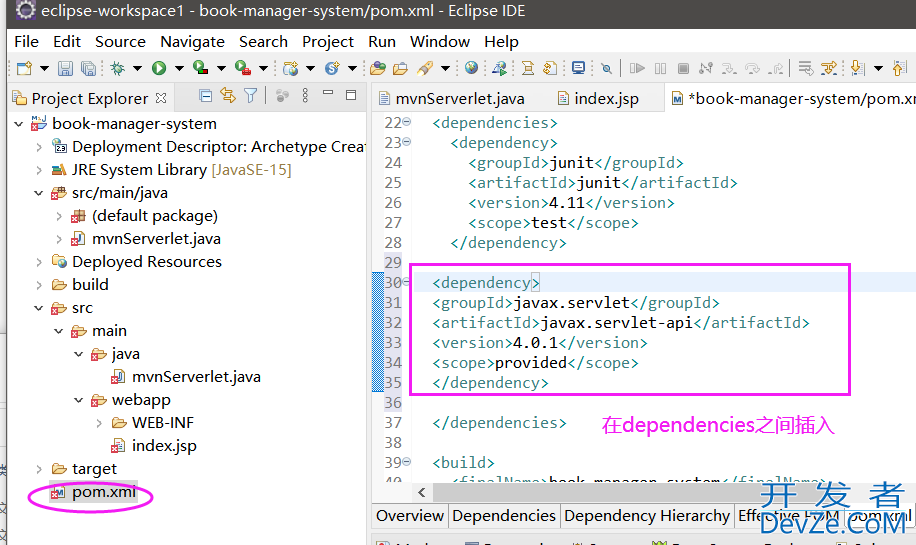Open the Navigate menu
The width and height of the screenshot is (916, 545).
coord(192,41)
